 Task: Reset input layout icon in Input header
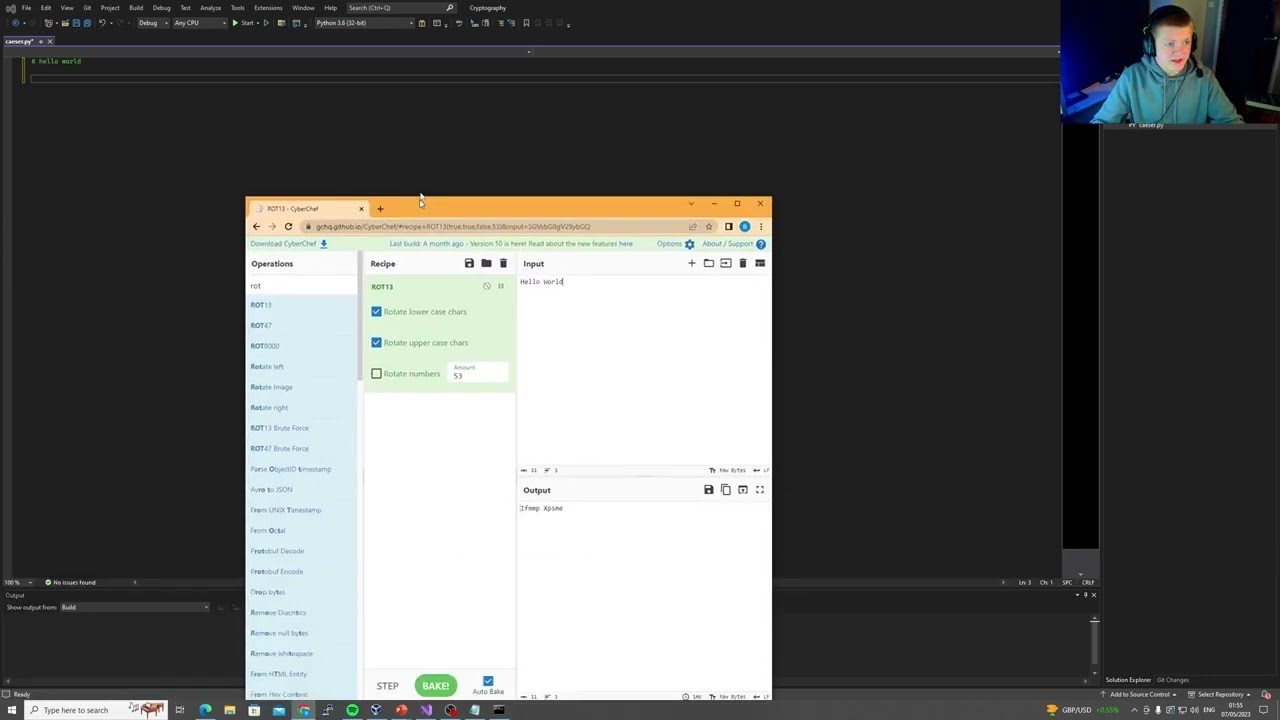coord(760,264)
